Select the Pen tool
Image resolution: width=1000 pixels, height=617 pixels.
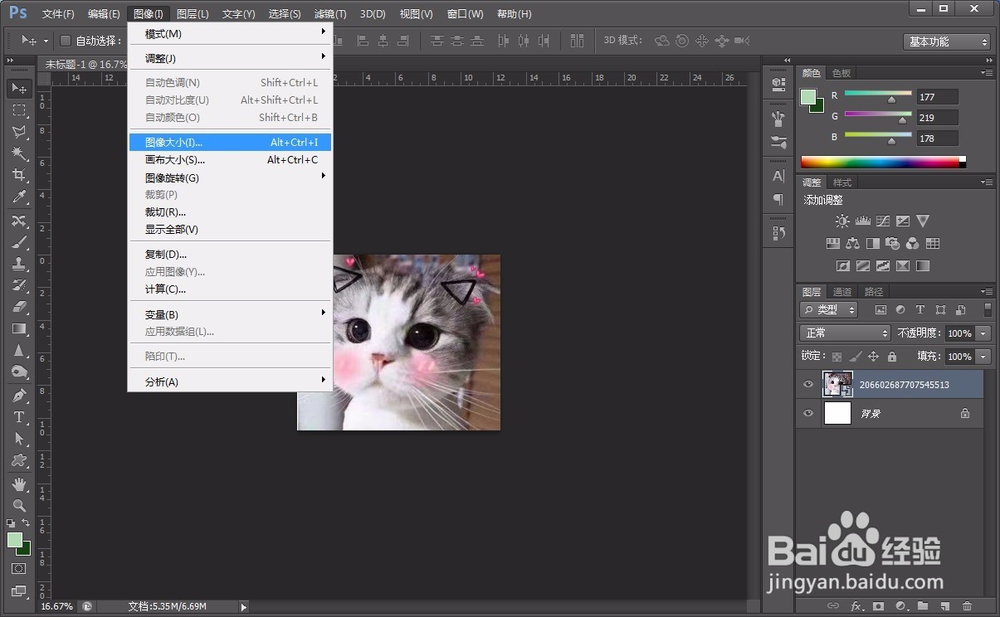point(19,396)
